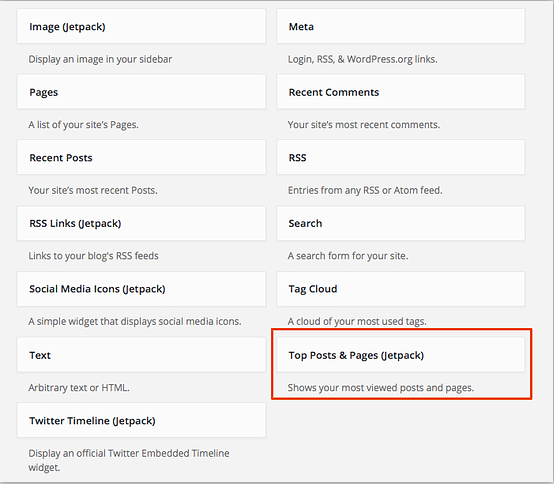The width and height of the screenshot is (554, 484).
Task: Click the "A search form for your site" text
Action: pyautogui.click(x=348, y=256)
